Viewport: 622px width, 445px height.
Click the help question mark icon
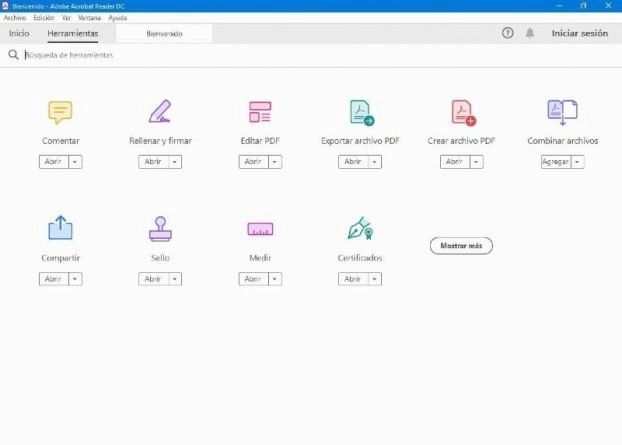(x=507, y=33)
